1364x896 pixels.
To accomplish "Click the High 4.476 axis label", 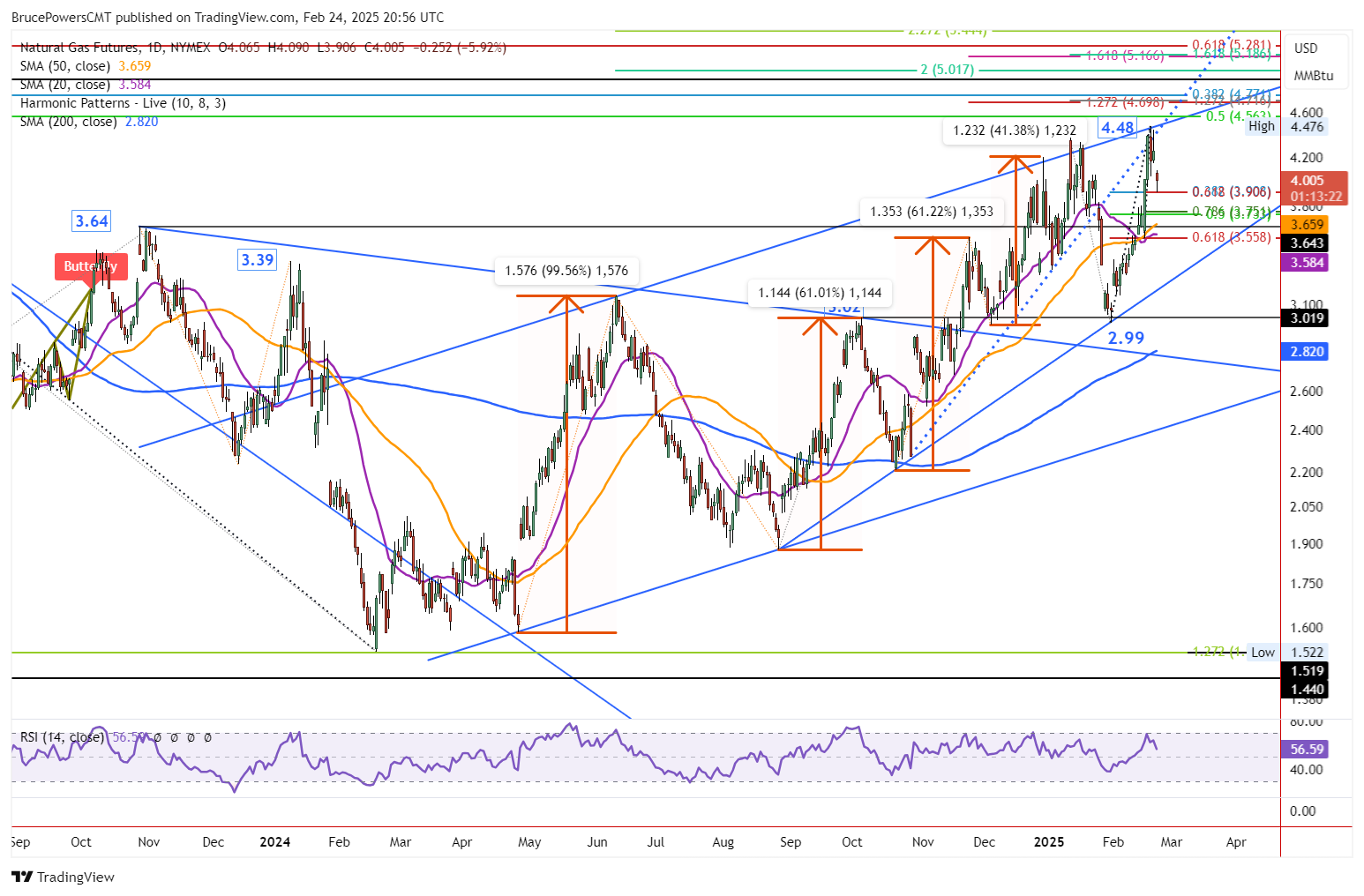I will (x=1285, y=126).
